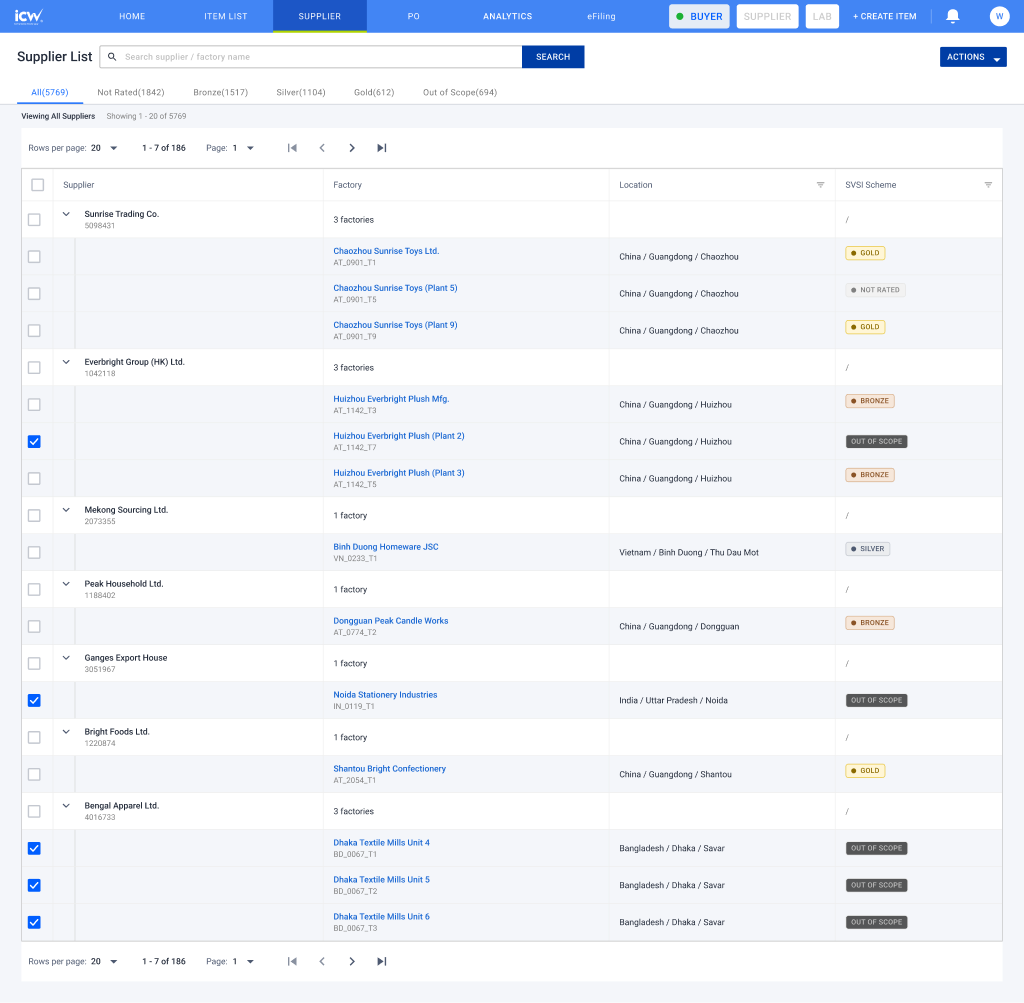1024x1003 pixels.
Task: Collapse the Everbright Group (HK) Ltd. row
Action: (66, 362)
